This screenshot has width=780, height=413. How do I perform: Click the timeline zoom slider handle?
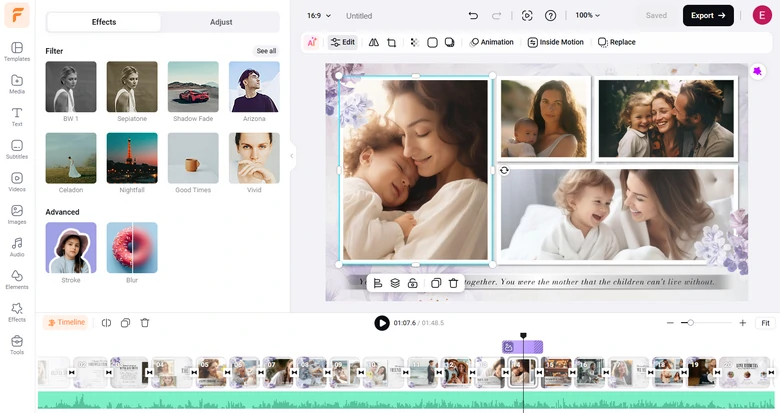[690, 323]
